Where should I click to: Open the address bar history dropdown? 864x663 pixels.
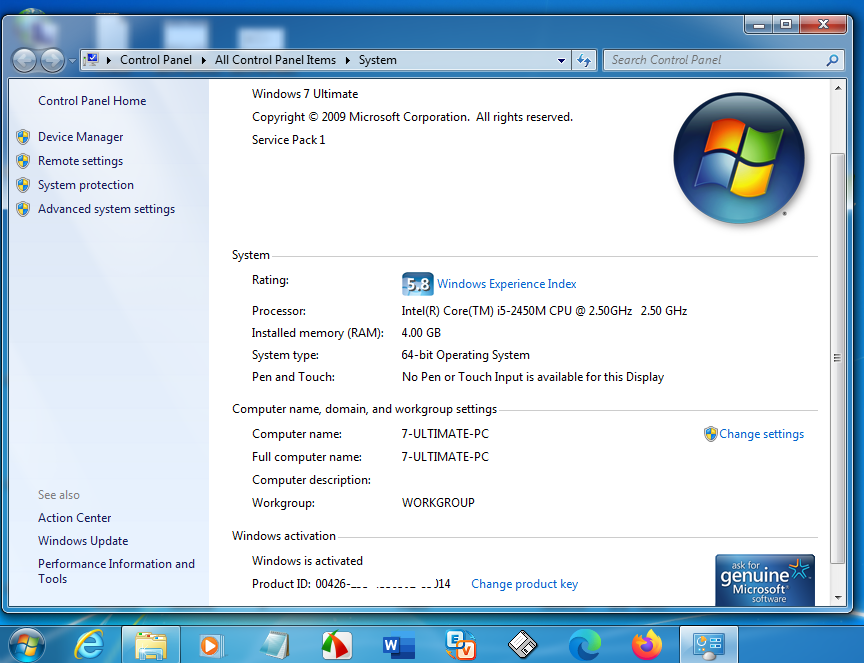(561, 60)
